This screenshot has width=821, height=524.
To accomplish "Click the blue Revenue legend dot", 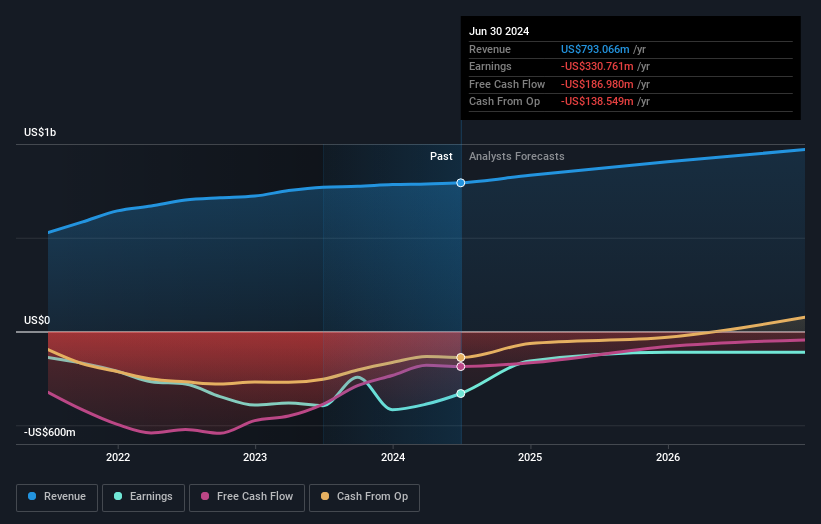I will coord(32,496).
